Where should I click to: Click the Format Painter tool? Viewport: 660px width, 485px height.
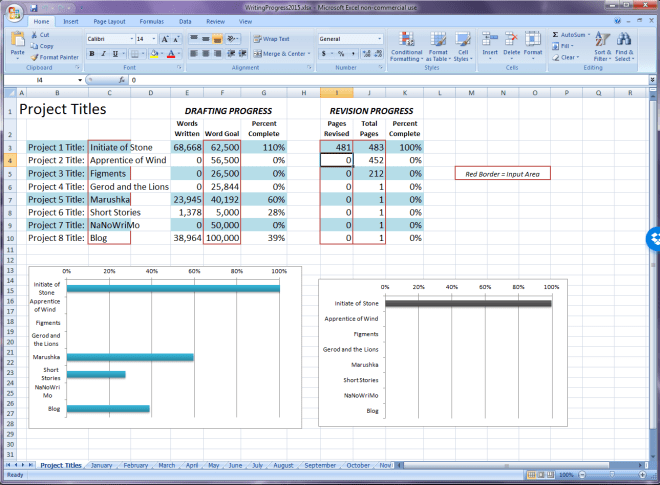[x=55, y=57]
